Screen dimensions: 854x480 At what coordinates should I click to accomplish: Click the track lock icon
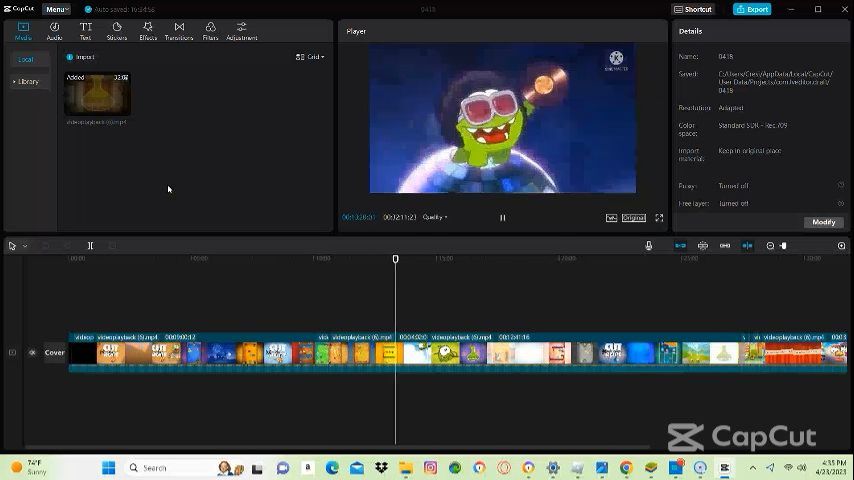(x=12, y=353)
